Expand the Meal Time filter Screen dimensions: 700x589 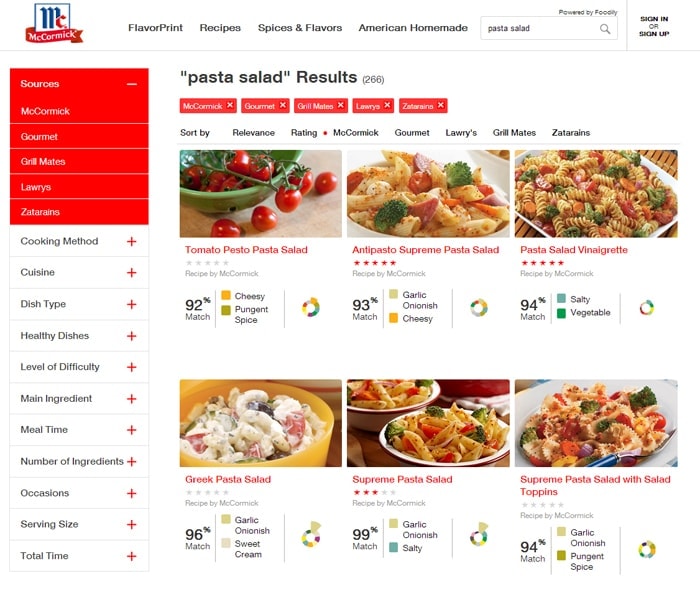[x=131, y=430]
